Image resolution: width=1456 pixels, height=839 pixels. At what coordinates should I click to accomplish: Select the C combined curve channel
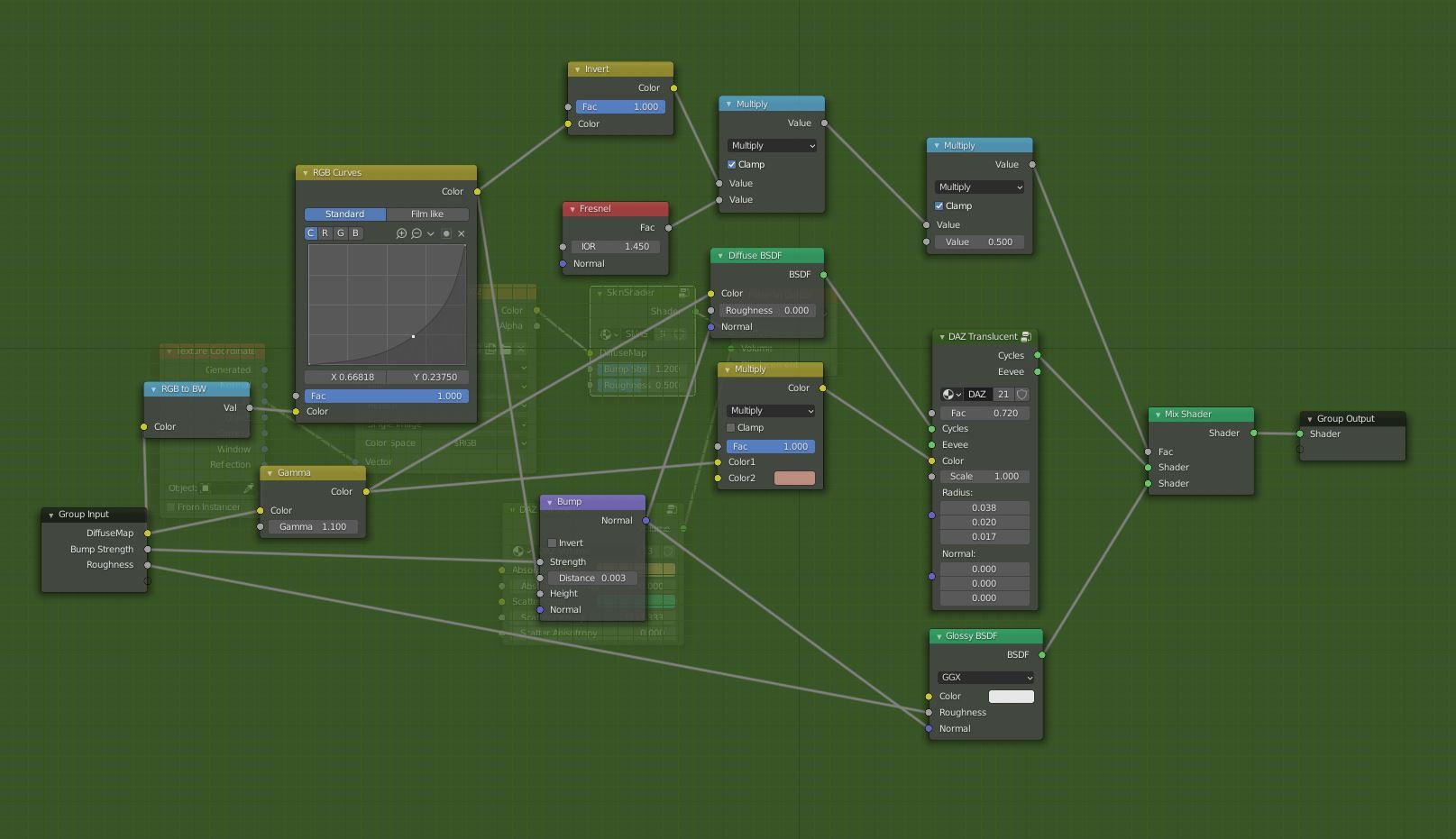point(311,233)
